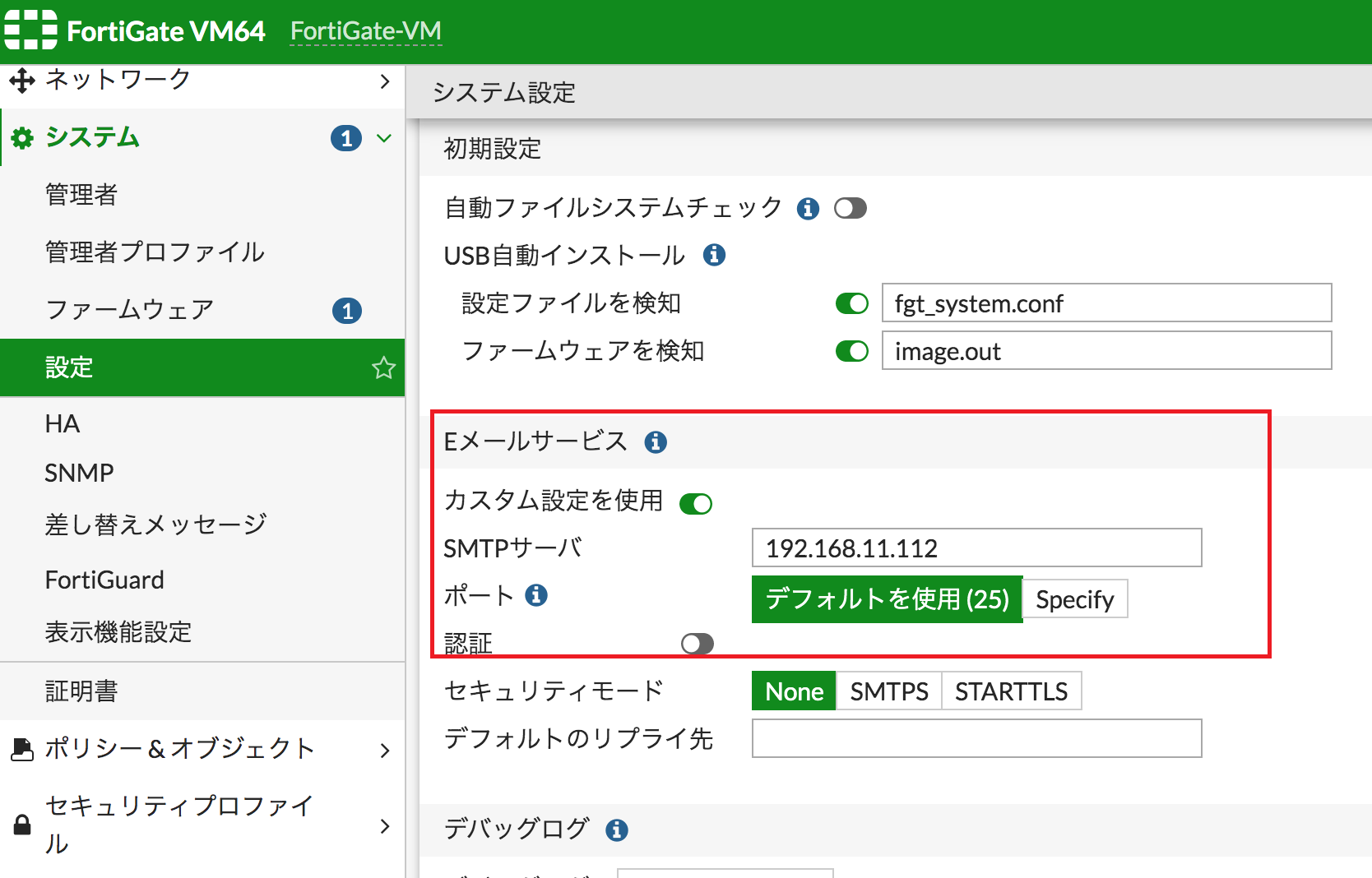Expand the ネットワーク menu chevron
1372x878 pixels.
click(x=385, y=81)
